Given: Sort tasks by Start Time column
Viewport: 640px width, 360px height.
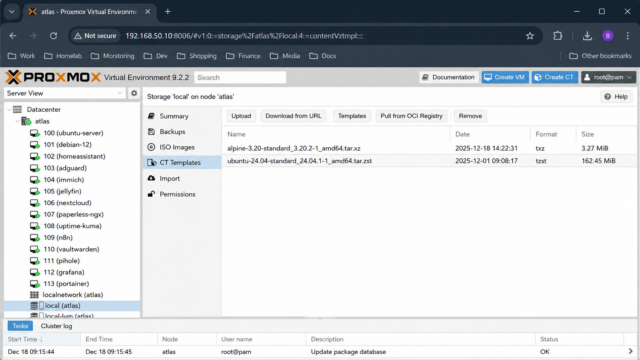Looking at the screenshot, I should coord(42,339).
